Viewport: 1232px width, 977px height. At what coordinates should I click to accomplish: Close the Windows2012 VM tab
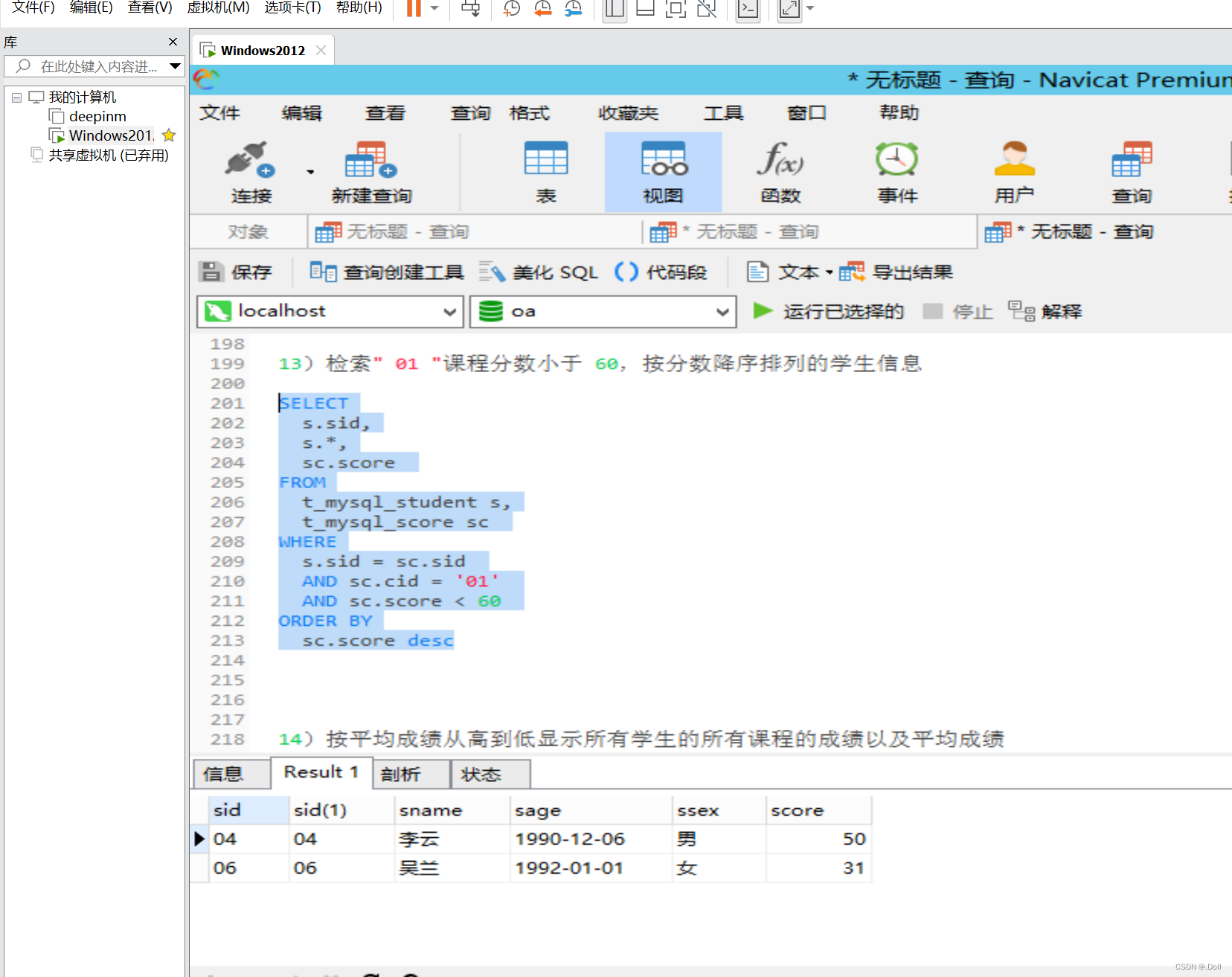click(x=321, y=50)
